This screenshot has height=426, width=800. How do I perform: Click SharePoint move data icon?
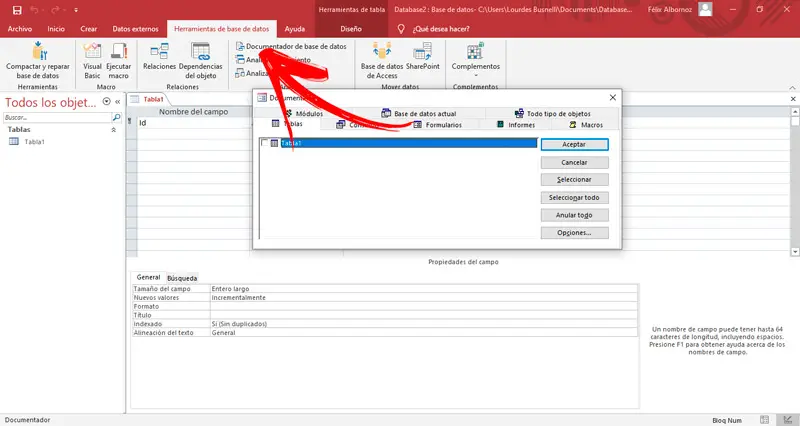pos(422,52)
